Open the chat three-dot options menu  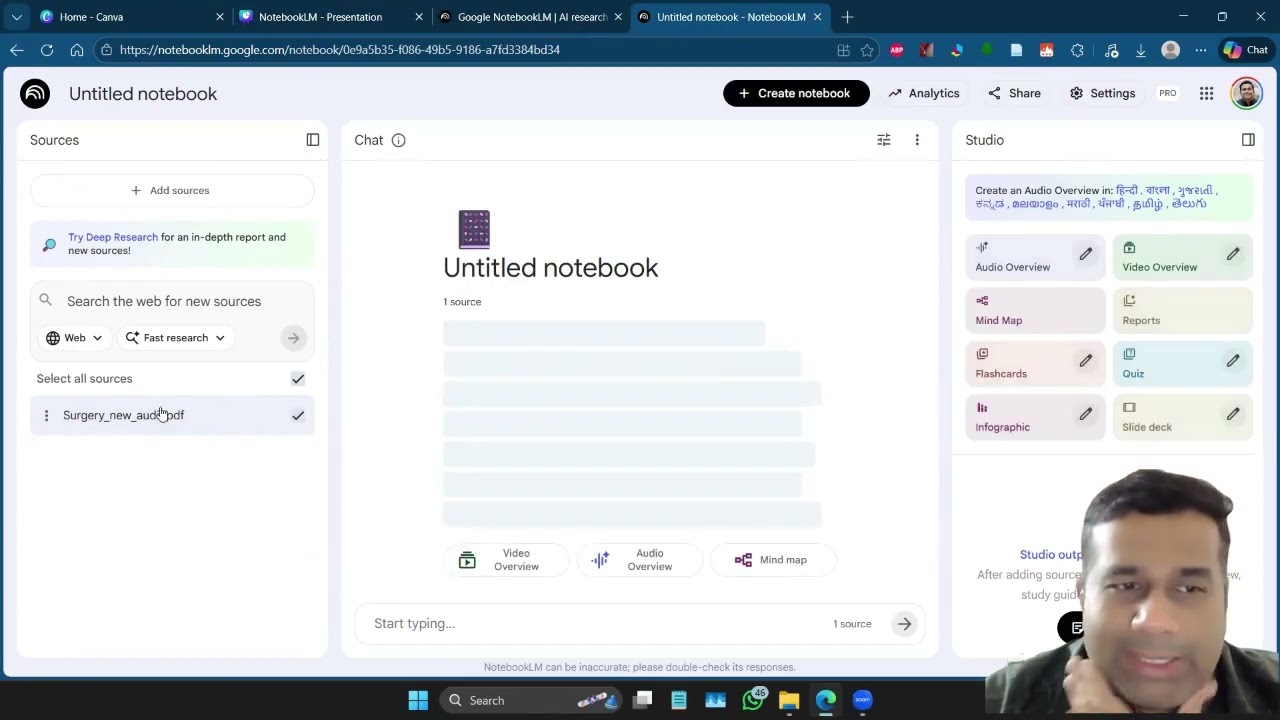tap(917, 140)
